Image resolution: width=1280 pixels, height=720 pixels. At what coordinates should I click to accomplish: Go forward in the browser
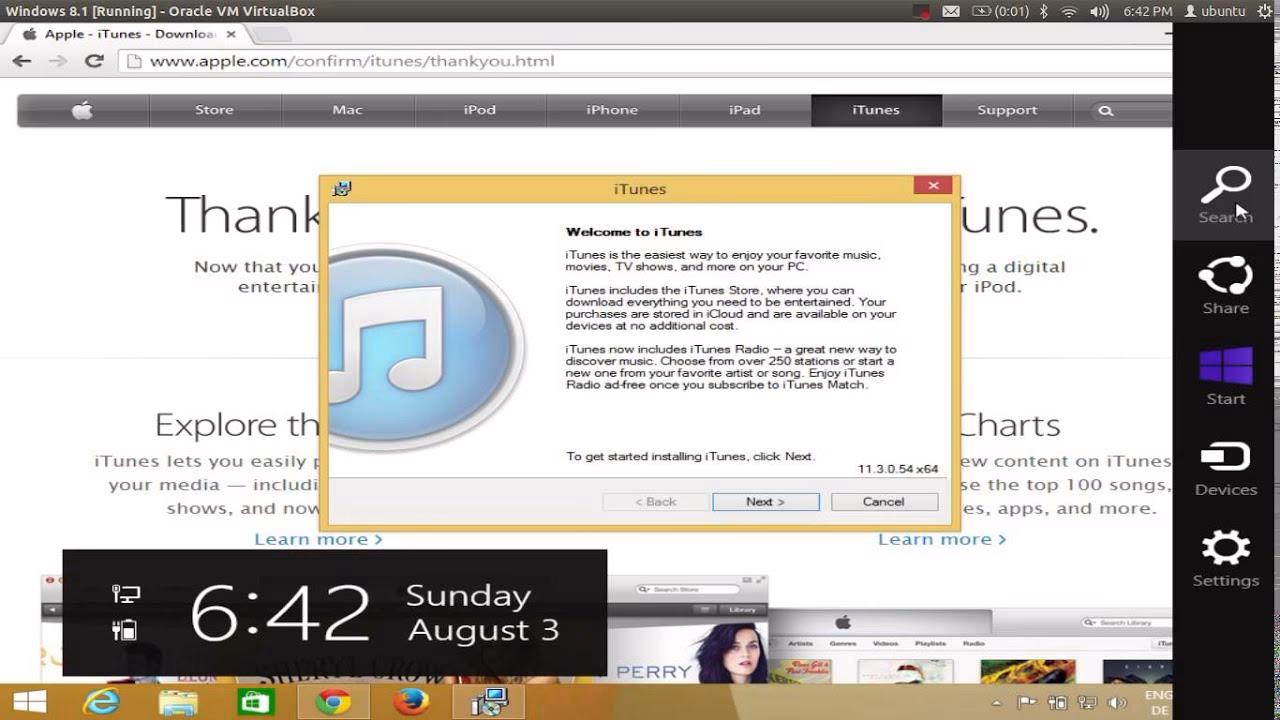click(x=58, y=61)
